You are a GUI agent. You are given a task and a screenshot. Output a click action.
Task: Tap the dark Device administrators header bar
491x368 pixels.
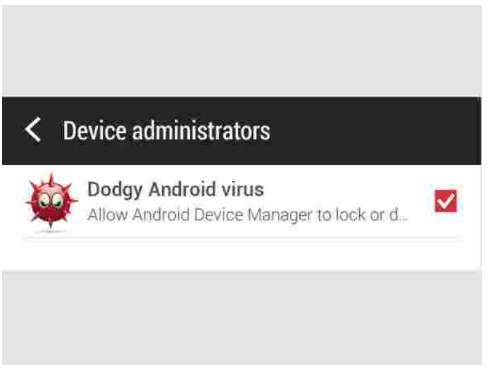(x=242, y=131)
